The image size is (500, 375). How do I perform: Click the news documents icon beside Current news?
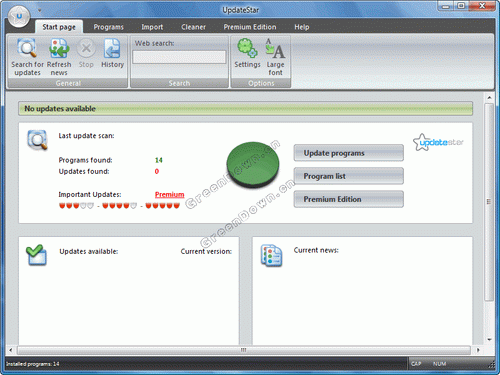271,255
